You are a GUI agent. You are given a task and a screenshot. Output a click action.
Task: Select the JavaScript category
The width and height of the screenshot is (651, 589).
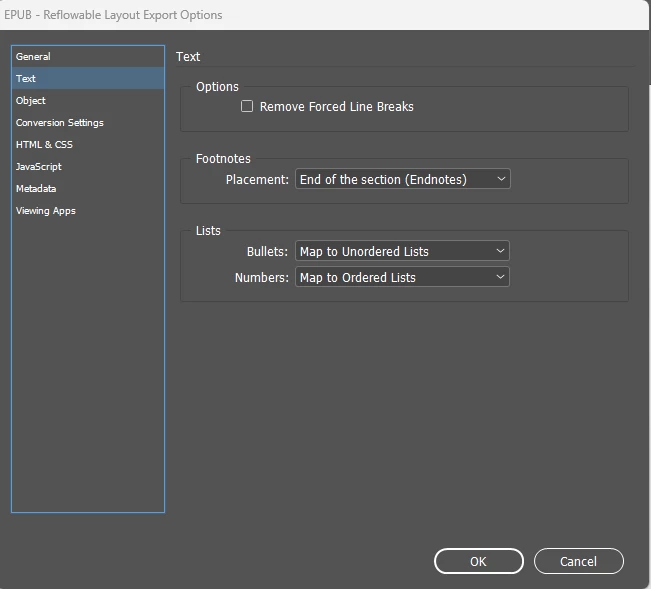[x=88, y=166]
